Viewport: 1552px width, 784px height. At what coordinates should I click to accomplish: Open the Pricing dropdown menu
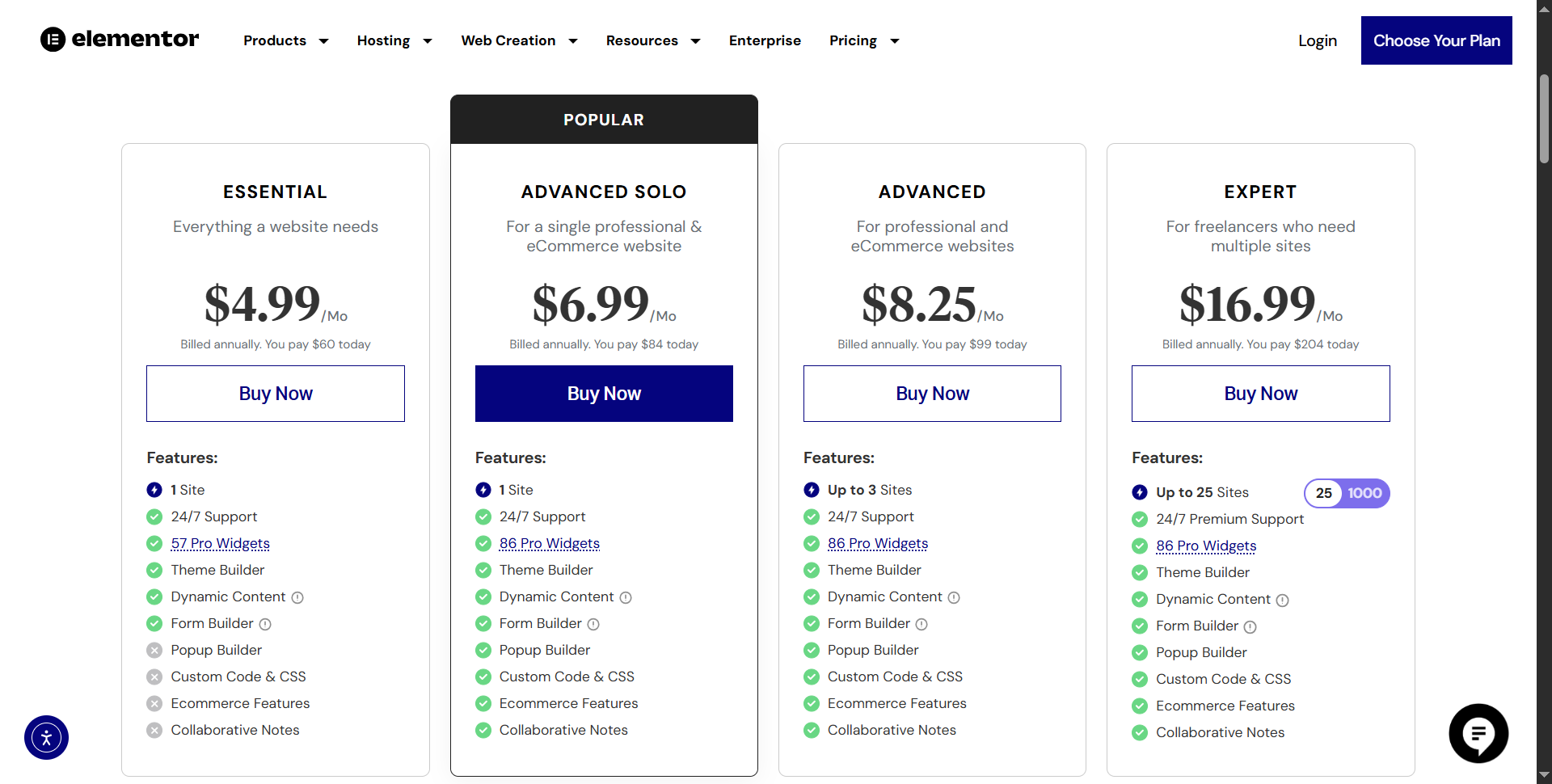pos(863,40)
